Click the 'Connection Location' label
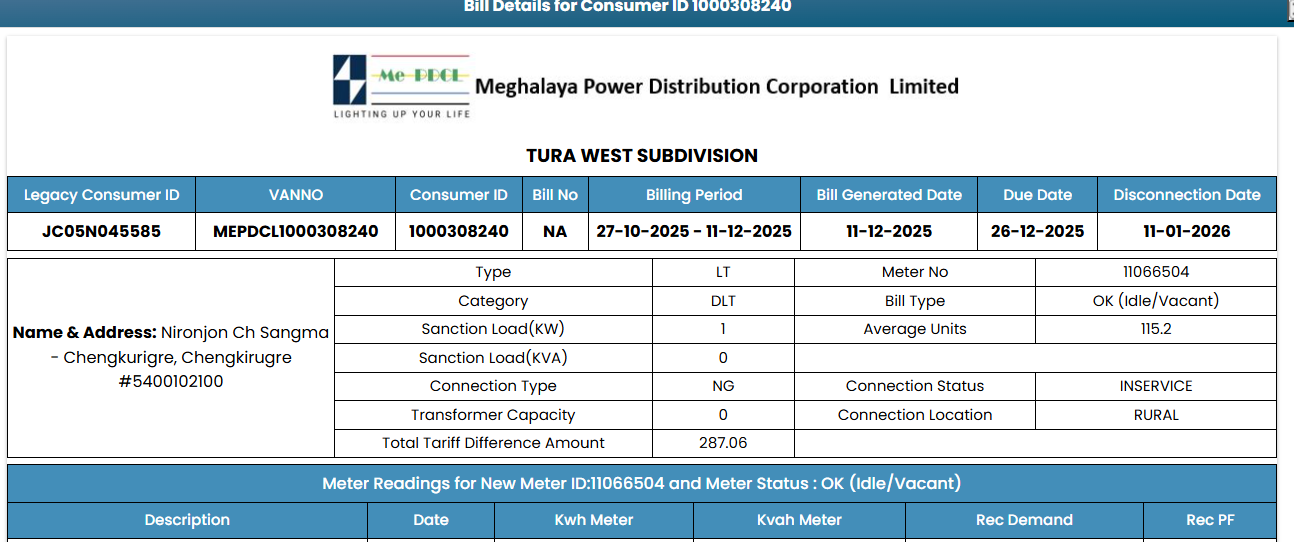The height and width of the screenshot is (542, 1294). click(915, 415)
